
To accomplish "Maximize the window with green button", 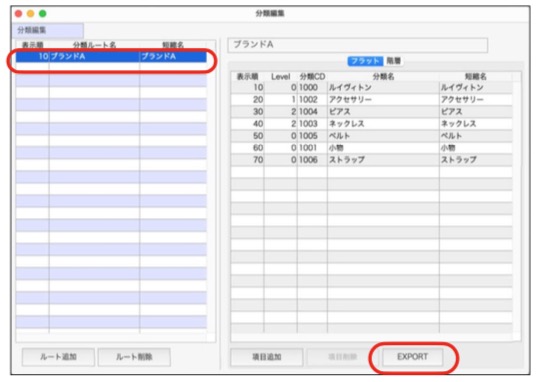I will 43,13.
